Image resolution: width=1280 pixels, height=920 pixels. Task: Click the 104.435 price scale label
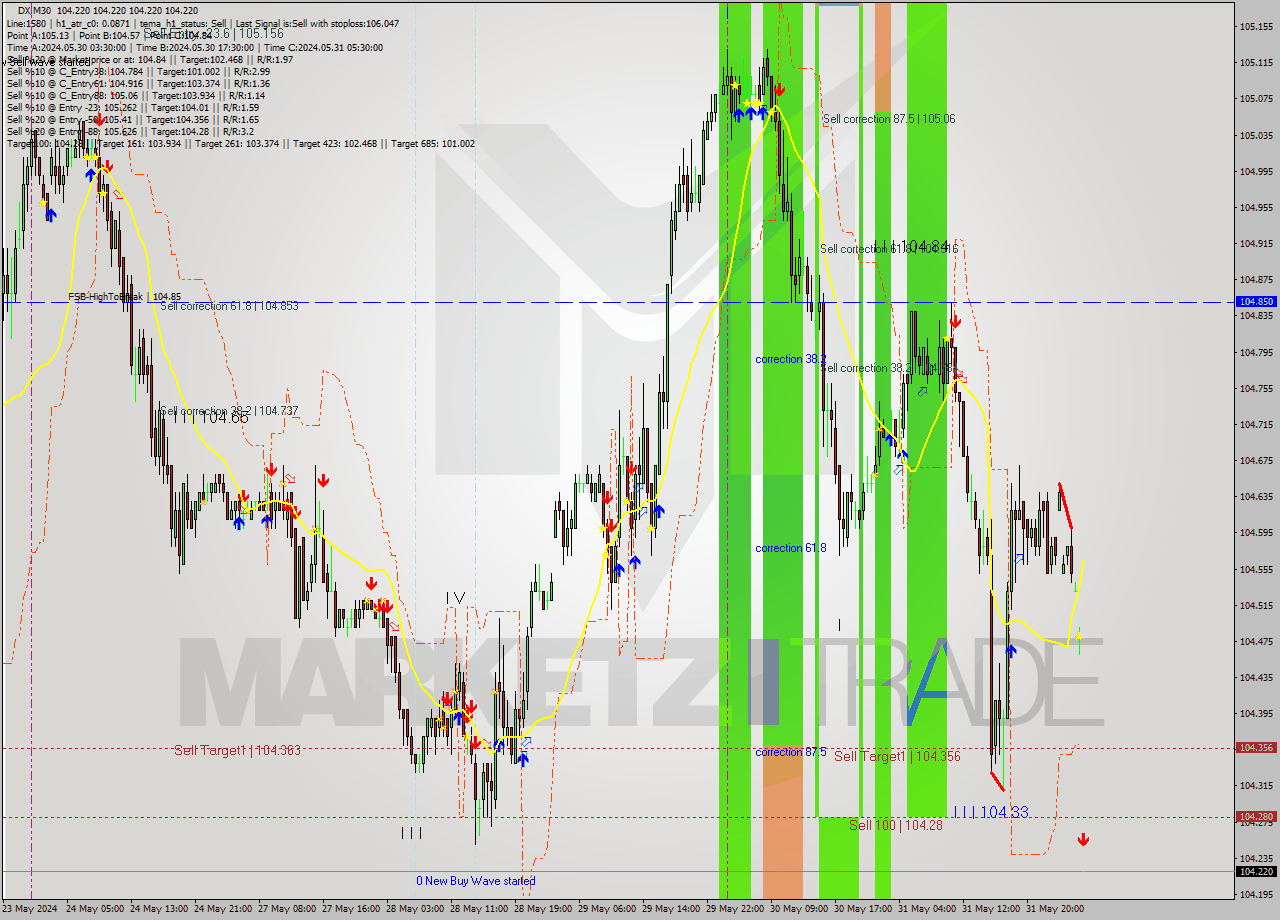click(1255, 677)
